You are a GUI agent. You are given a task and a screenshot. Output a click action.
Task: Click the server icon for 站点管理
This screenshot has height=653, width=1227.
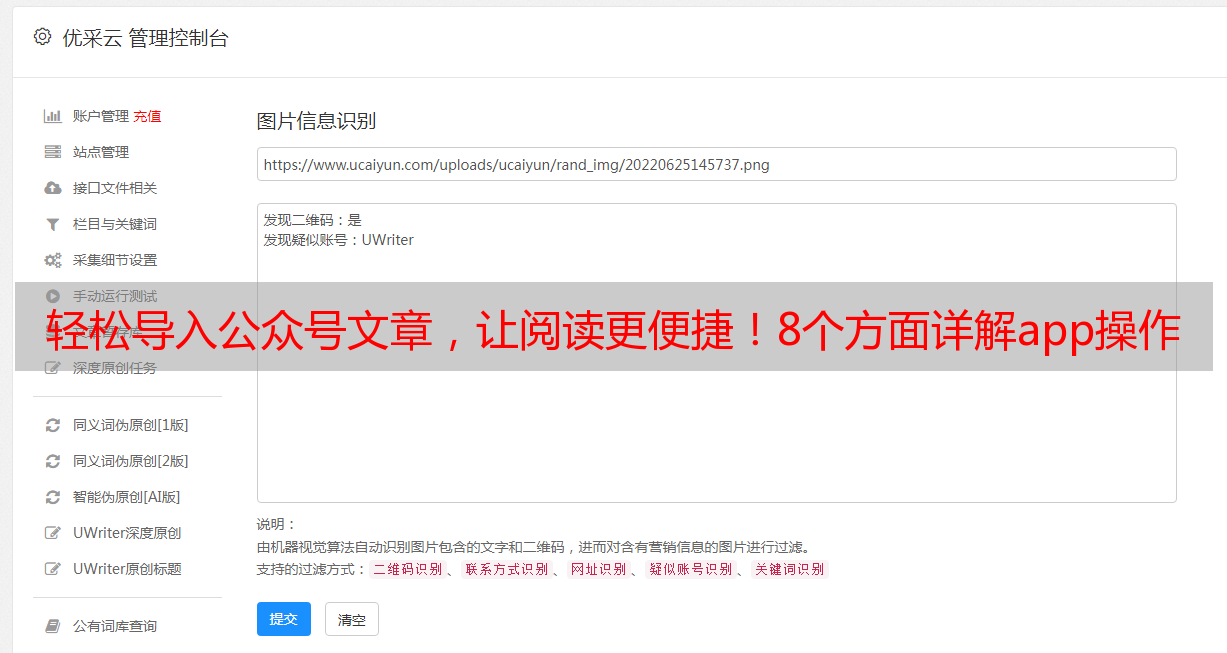[x=53, y=152]
